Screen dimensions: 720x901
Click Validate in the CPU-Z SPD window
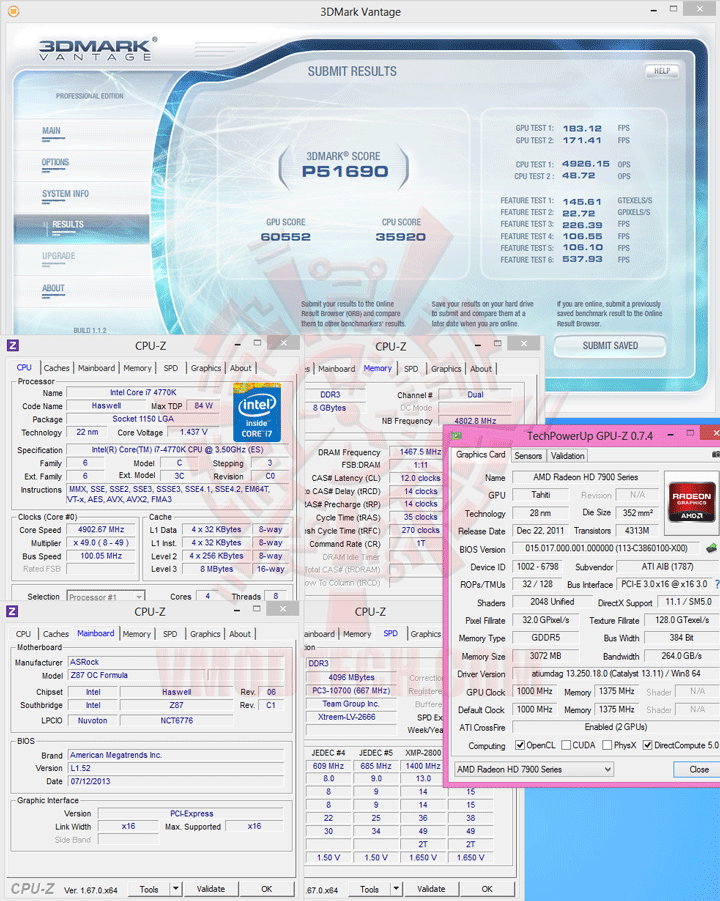(431, 889)
